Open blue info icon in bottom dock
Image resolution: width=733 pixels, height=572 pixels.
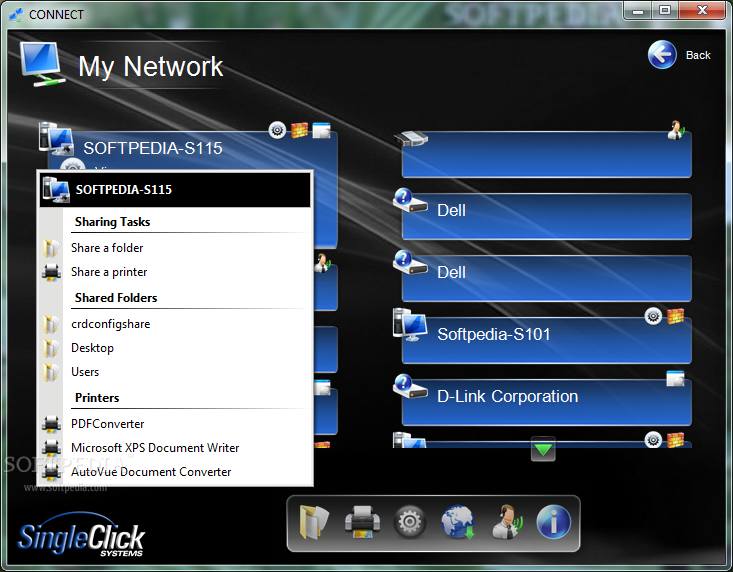(553, 522)
